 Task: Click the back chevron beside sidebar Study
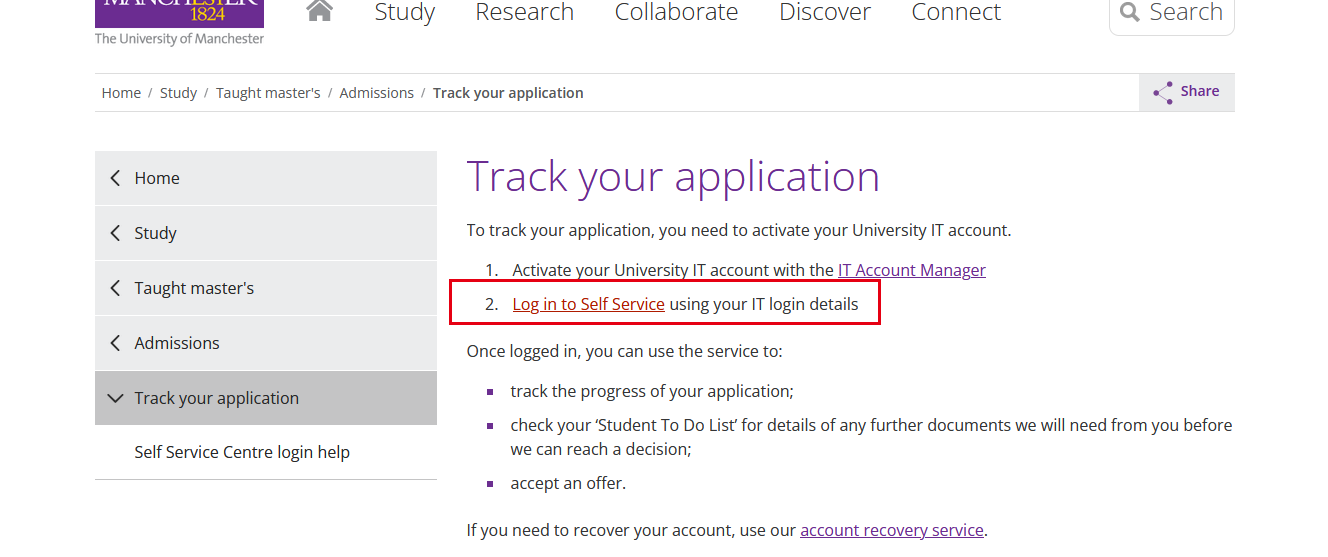pyautogui.click(x=115, y=233)
